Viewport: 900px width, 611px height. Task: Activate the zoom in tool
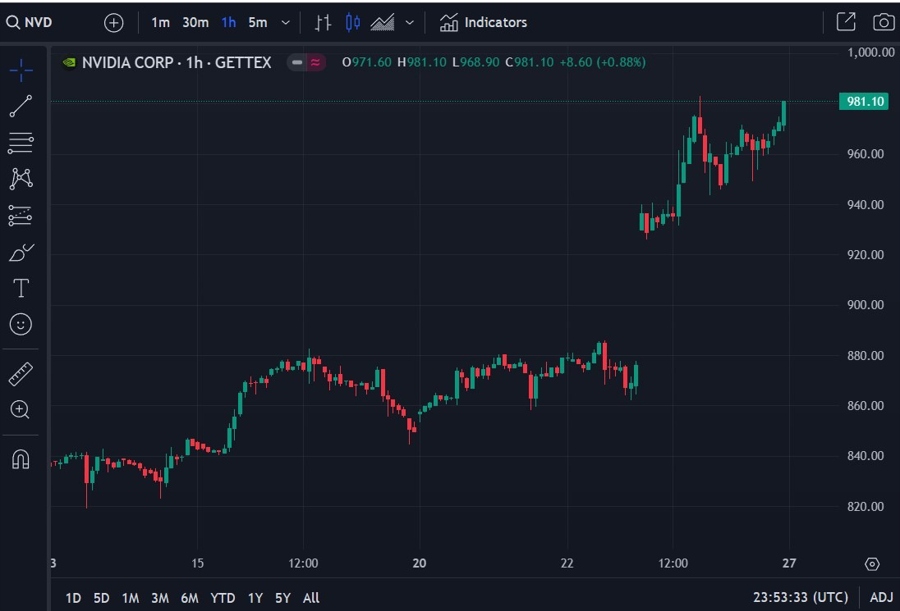point(20,409)
